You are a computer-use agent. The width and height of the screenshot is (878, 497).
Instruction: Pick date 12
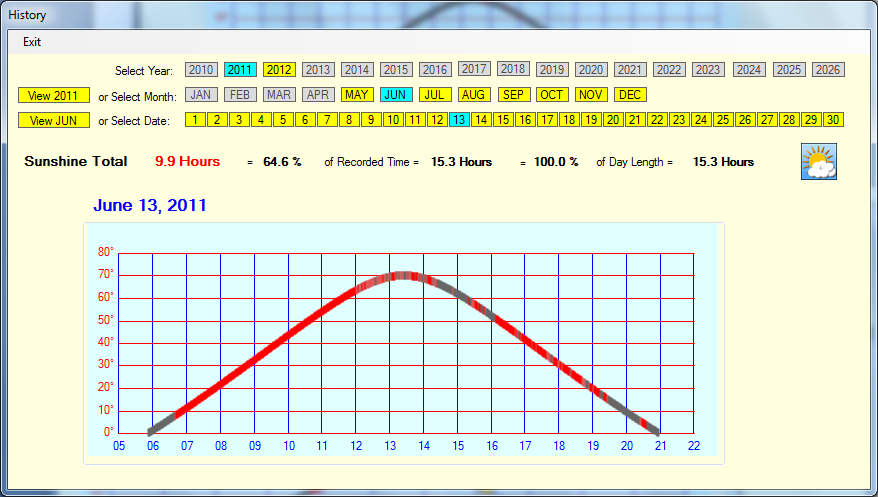(437, 120)
